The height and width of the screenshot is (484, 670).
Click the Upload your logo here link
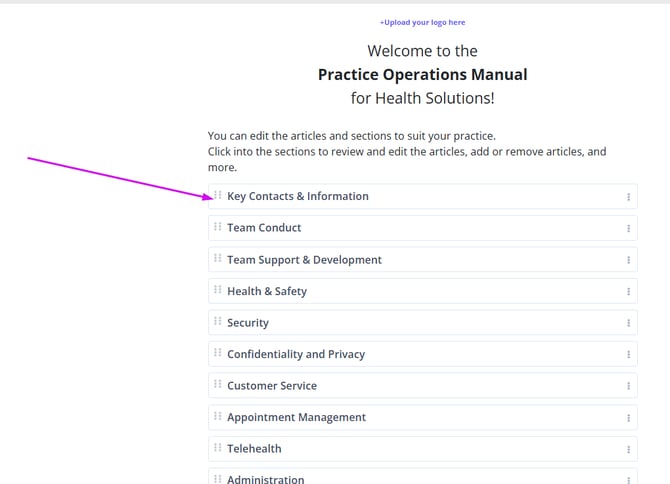tap(422, 22)
